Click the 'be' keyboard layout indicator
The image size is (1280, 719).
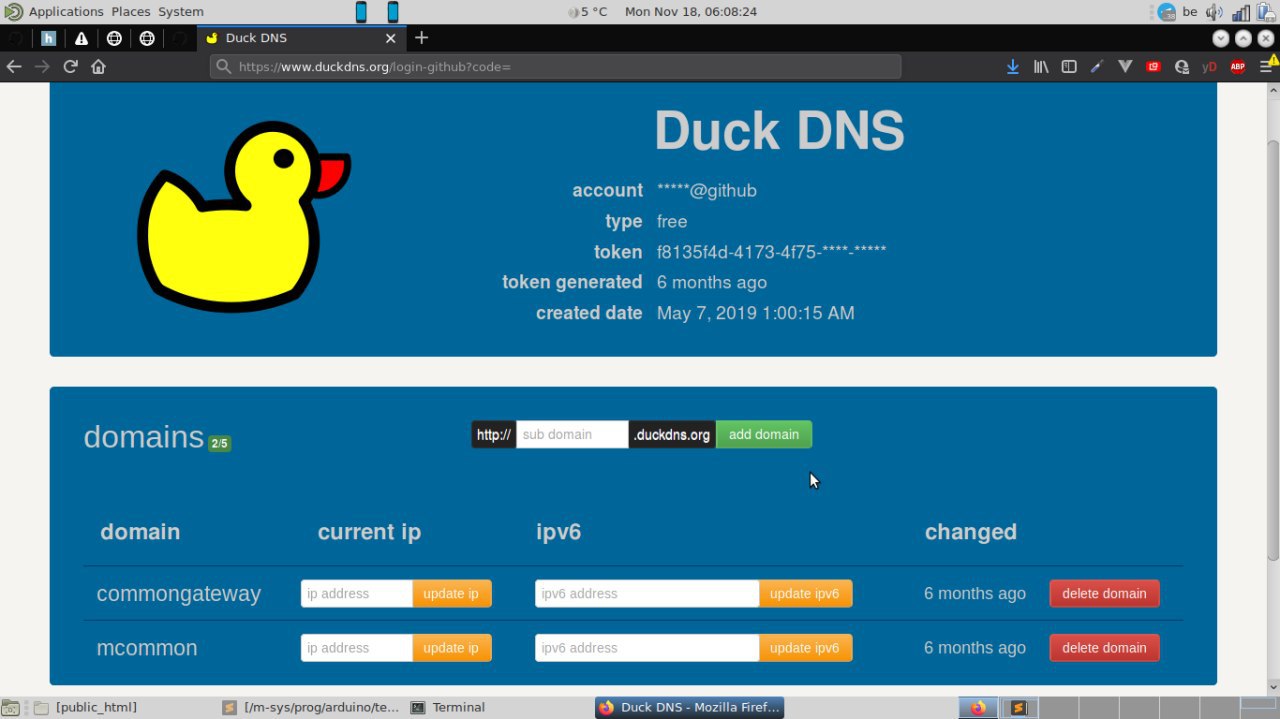[x=1190, y=12]
